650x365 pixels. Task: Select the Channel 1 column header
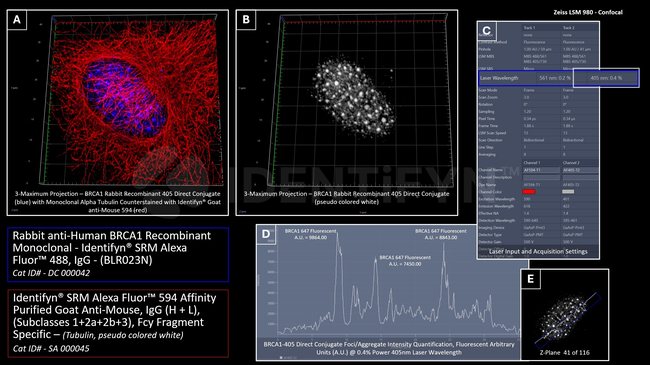point(532,163)
